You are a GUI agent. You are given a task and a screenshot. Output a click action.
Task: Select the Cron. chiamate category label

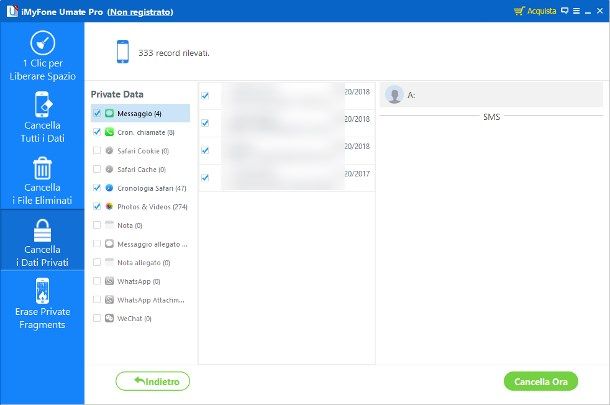pos(146,132)
